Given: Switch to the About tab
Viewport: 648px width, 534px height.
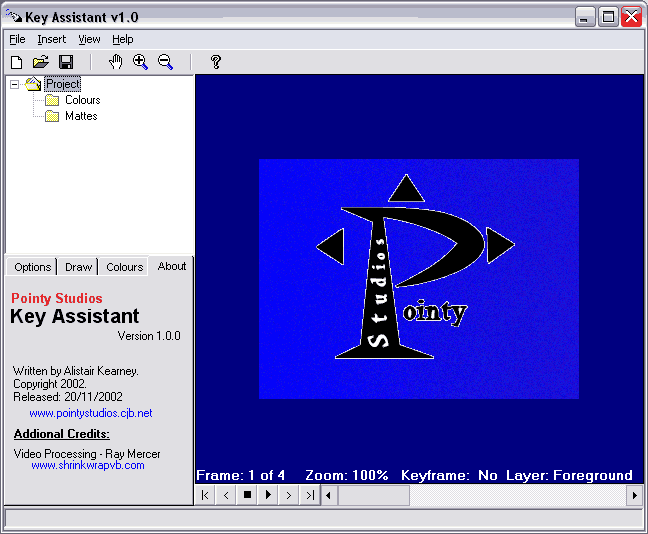Looking at the screenshot, I should tap(172, 266).
